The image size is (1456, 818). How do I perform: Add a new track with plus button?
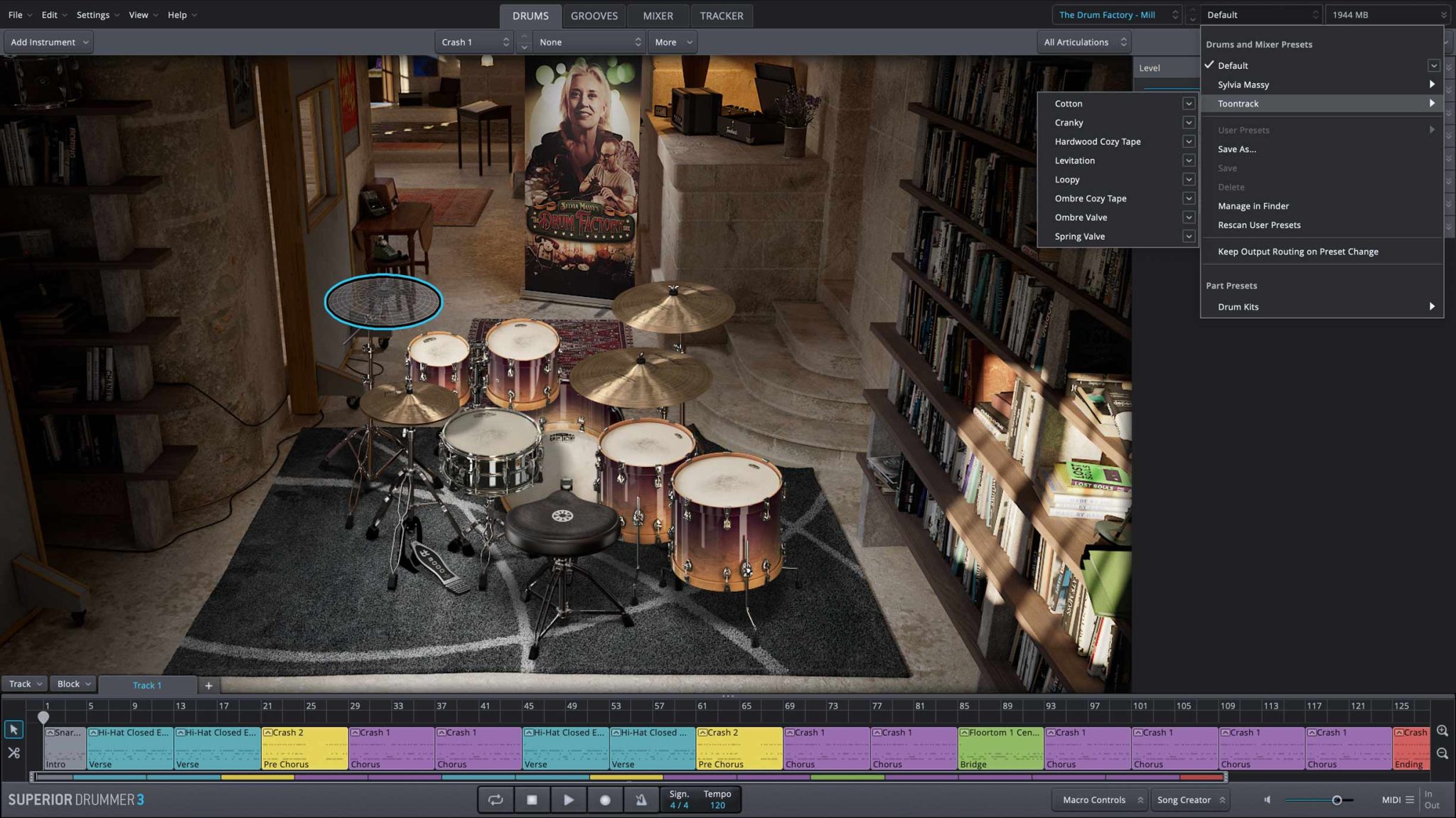coord(208,685)
